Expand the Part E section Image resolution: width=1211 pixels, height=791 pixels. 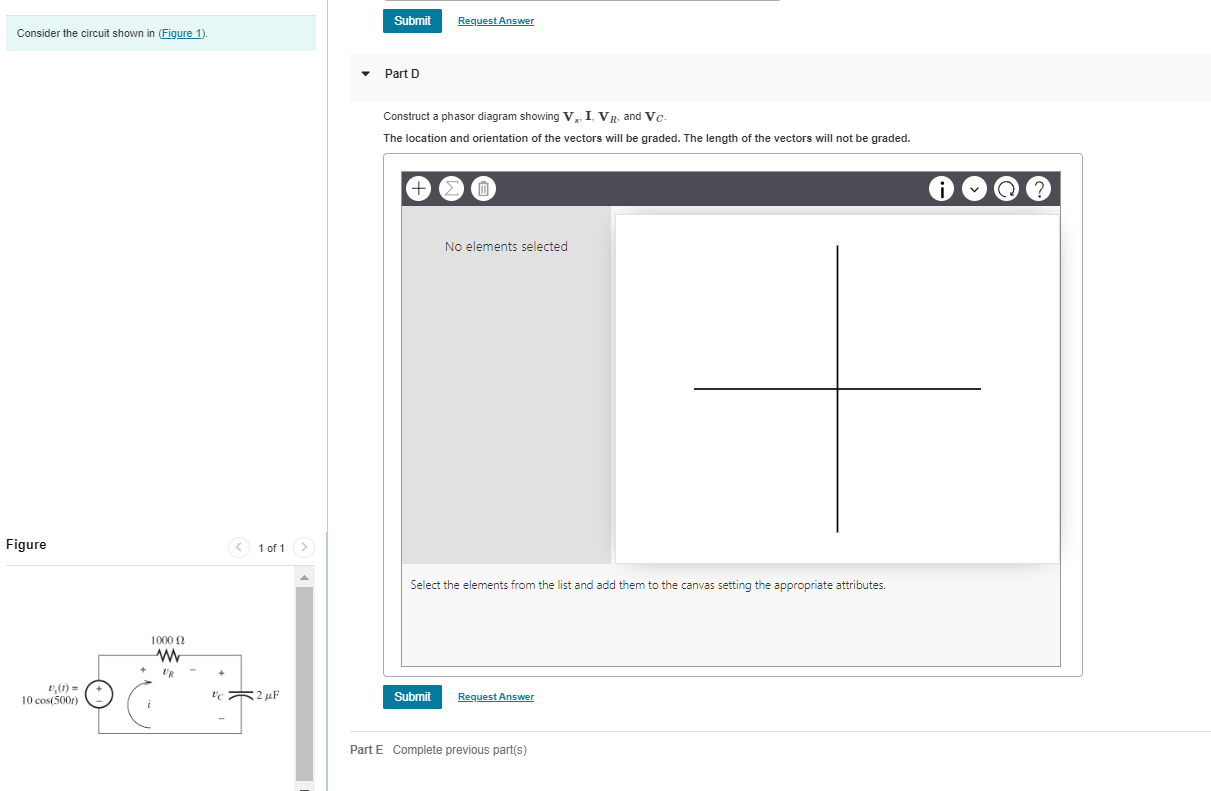click(365, 749)
